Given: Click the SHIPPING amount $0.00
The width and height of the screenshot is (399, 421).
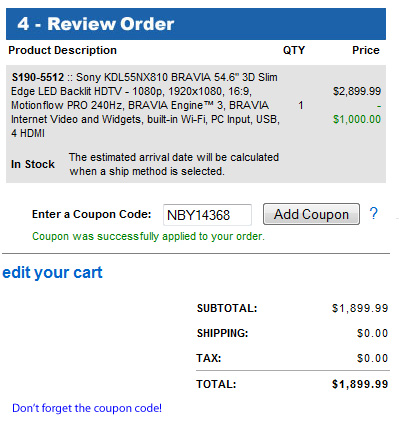Looking at the screenshot, I should tap(372, 333).
